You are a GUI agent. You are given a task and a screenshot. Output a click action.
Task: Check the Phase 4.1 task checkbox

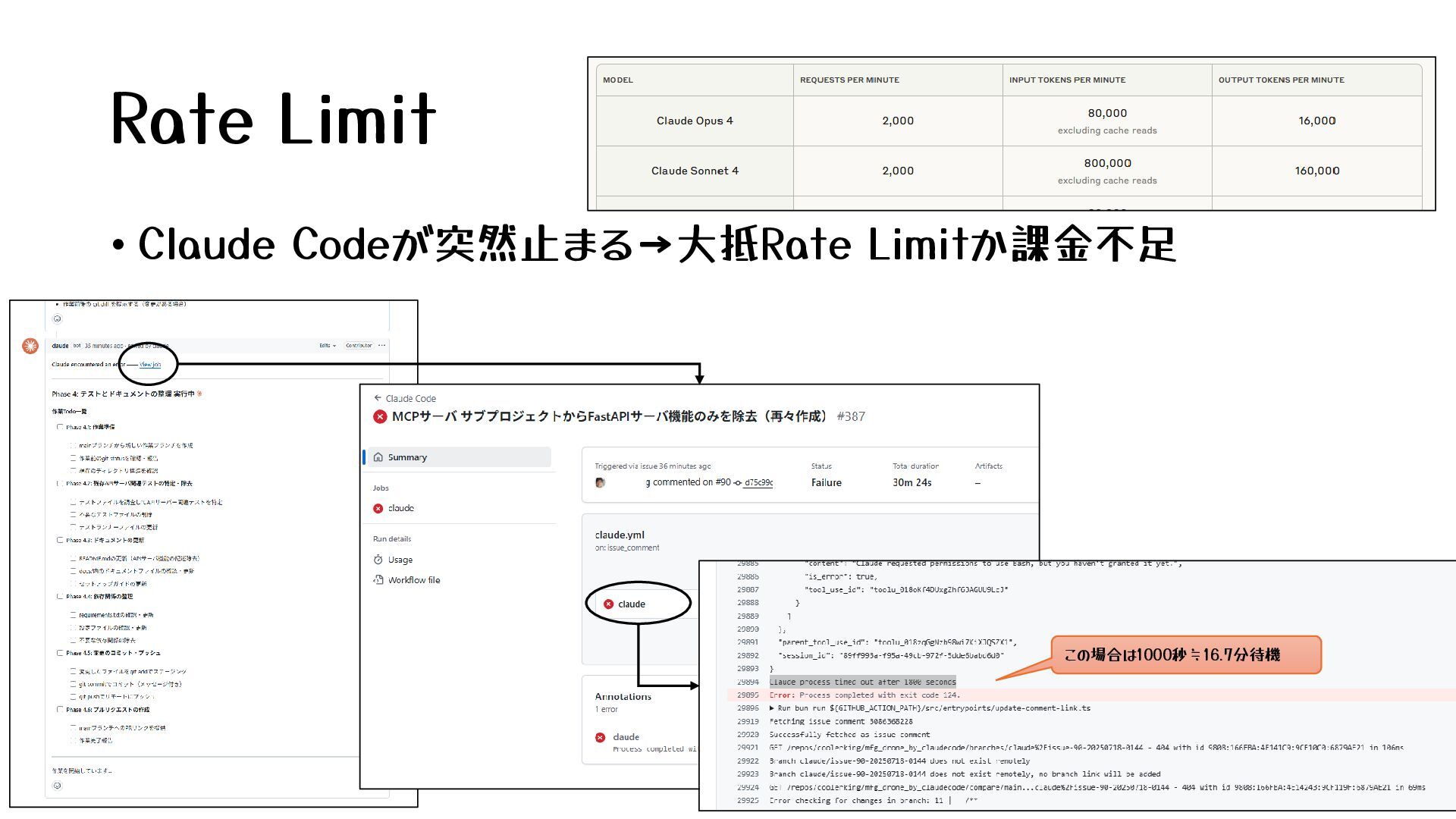(x=60, y=427)
